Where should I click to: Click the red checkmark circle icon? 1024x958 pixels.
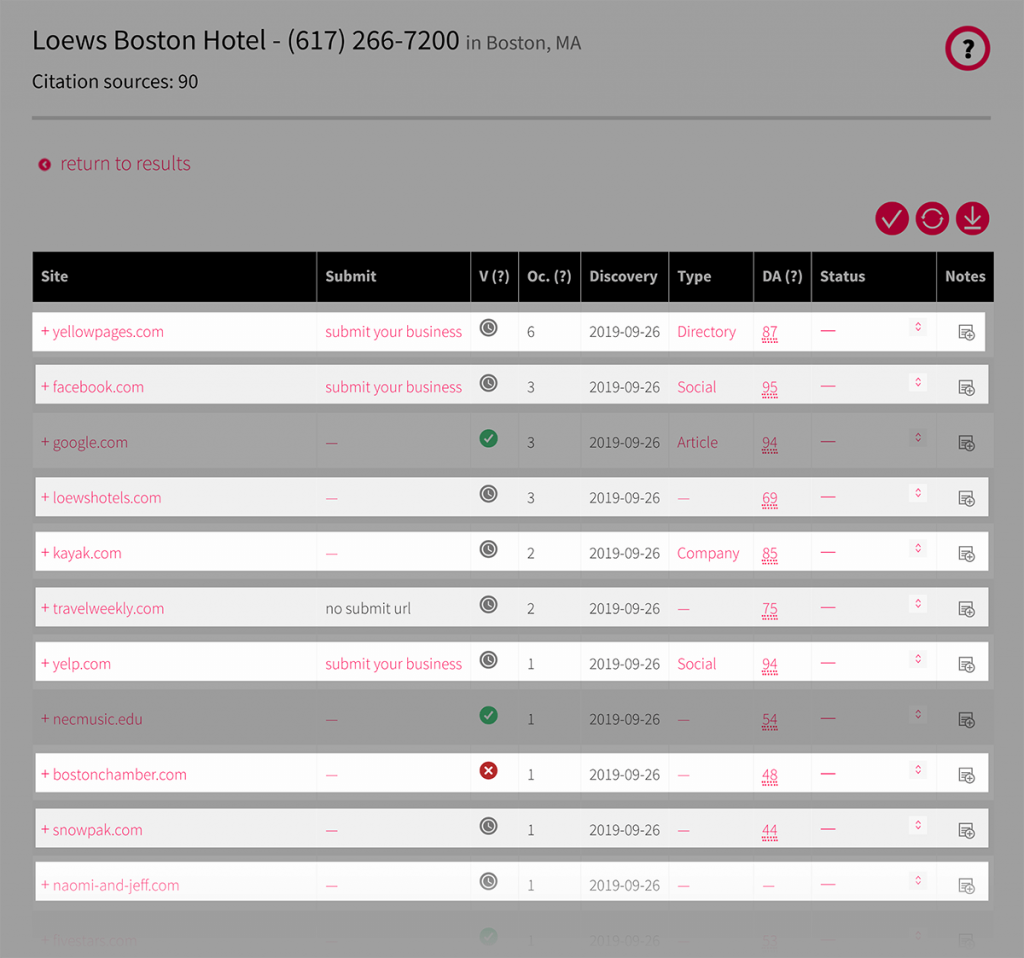pyautogui.click(x=892, y=218)
